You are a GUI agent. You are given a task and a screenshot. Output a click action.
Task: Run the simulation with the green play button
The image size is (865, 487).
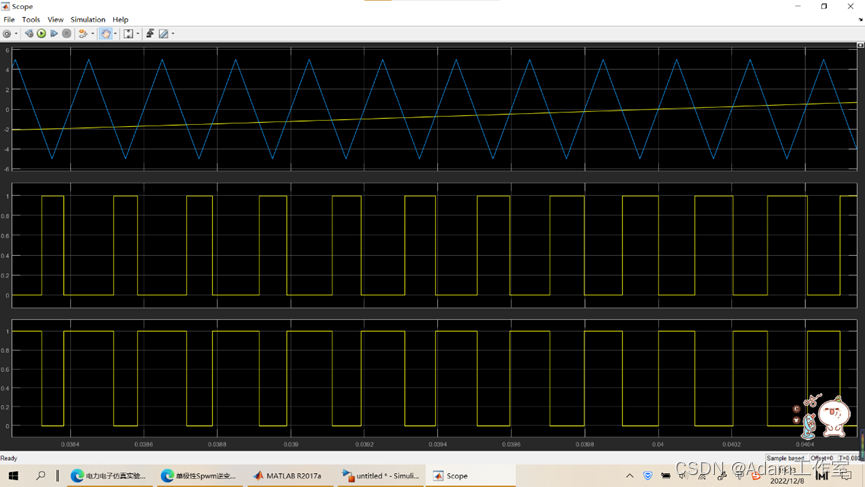[x=41, y=34]
